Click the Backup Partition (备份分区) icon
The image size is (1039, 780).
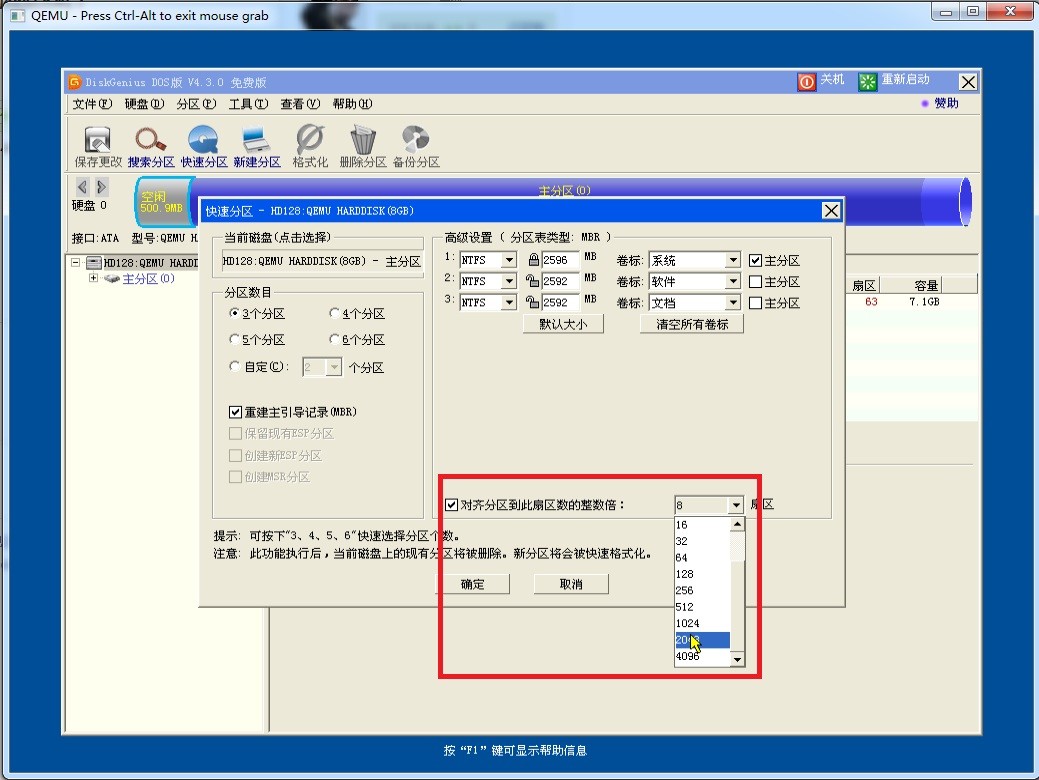[x=415, y=141]
